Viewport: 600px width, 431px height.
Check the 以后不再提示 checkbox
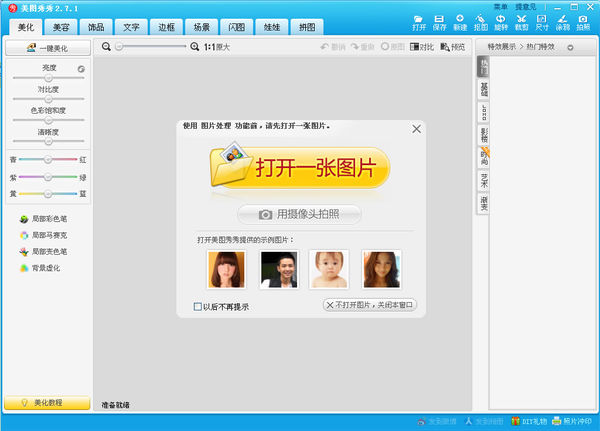(x=197, y=306)
